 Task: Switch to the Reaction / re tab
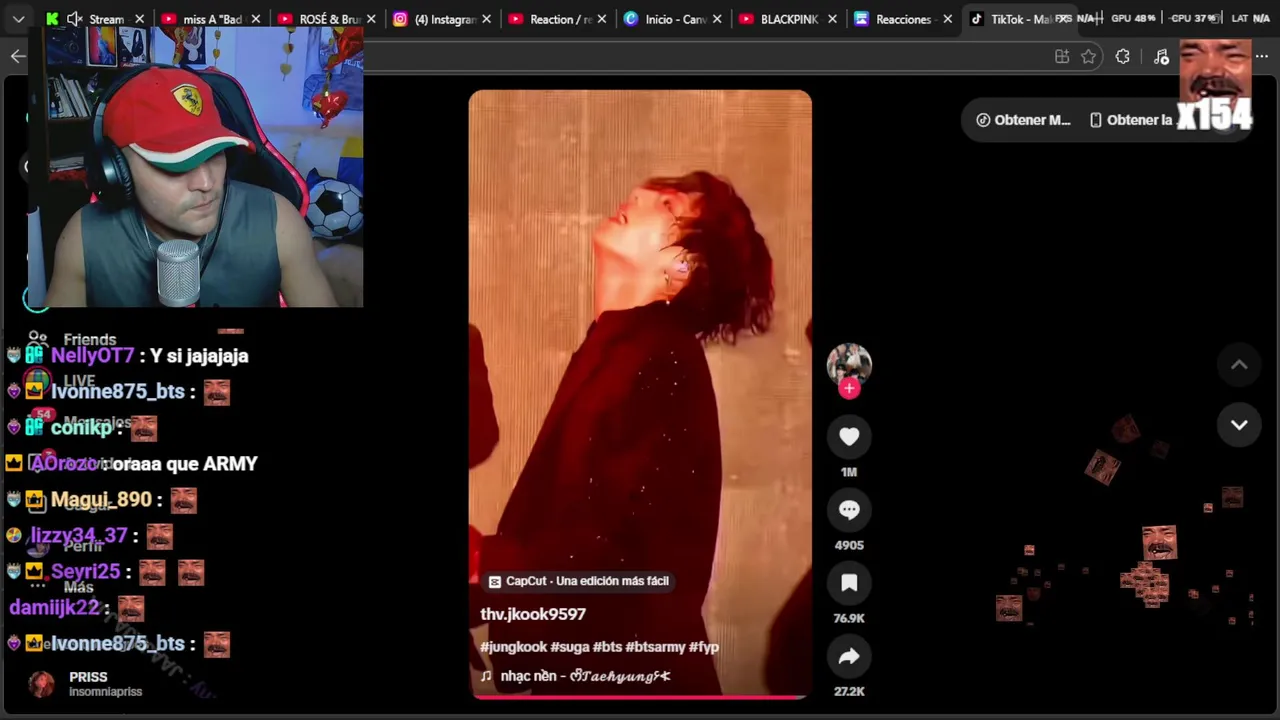tap(558, 19)
